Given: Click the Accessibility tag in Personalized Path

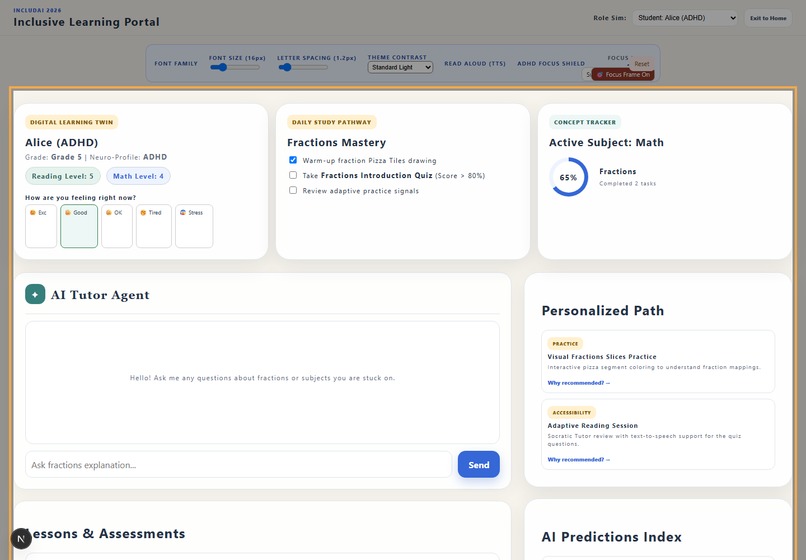Looking at the screenshot, I should pos(572,412).
